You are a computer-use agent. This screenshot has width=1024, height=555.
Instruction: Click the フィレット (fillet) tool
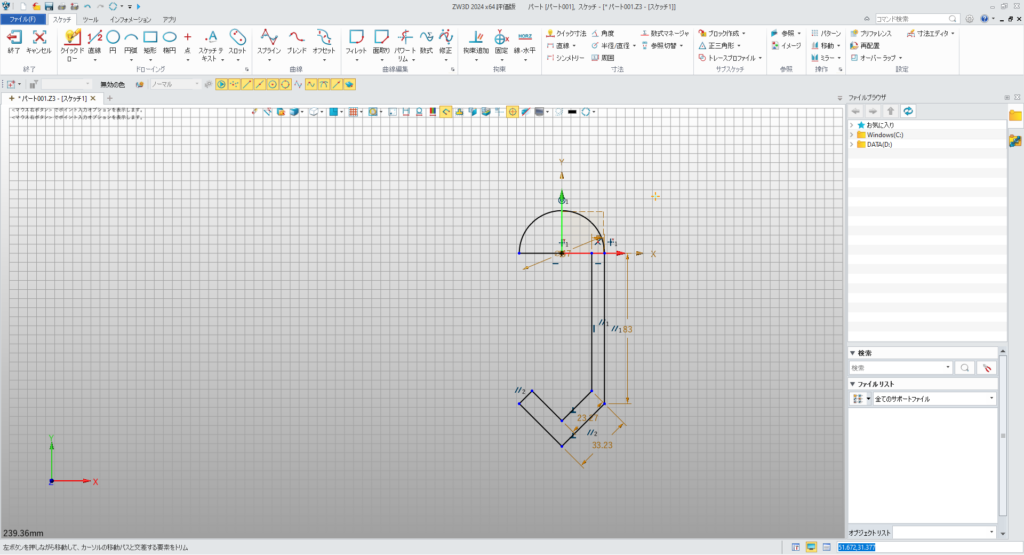(355, 40)
